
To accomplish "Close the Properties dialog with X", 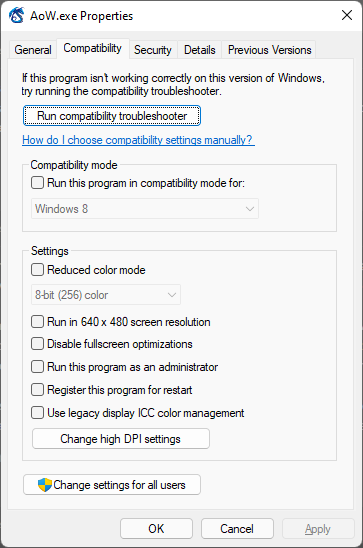I will coord(347,15).
